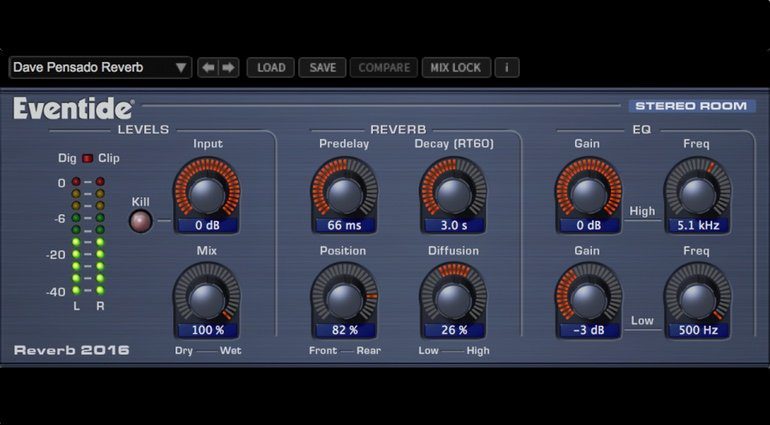This screenshot has height=425, width=770.
Task: Click the LOAD button
Action: (271, 68)
